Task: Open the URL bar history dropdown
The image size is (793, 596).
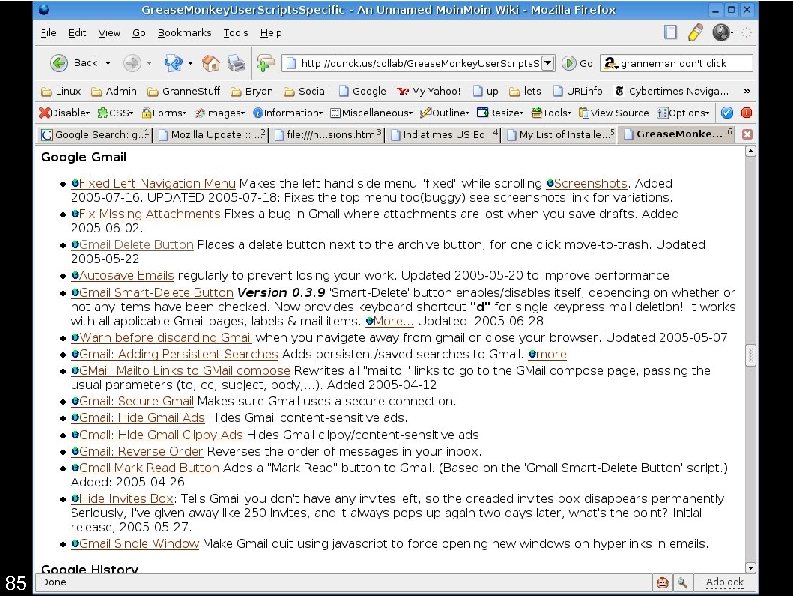Action: [x=548, y=63]
